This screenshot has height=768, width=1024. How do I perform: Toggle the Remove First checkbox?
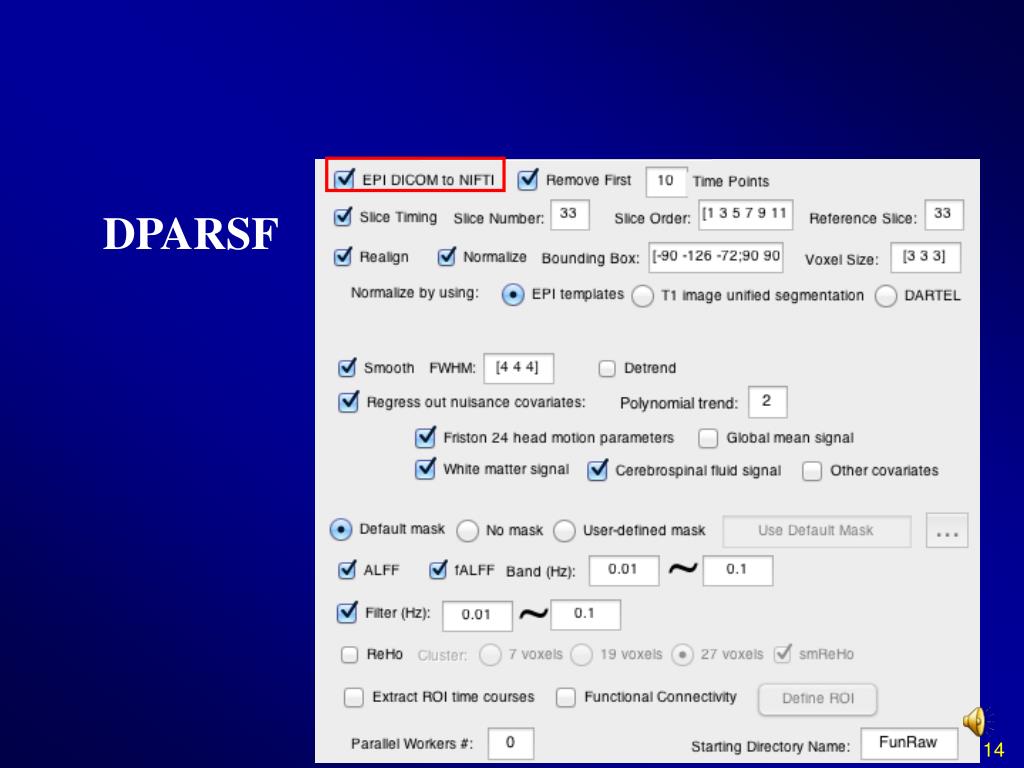(528, 180)
